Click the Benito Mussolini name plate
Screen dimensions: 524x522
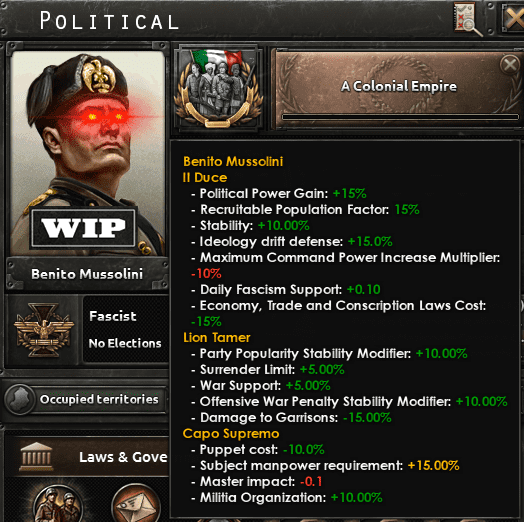[87, 274]
